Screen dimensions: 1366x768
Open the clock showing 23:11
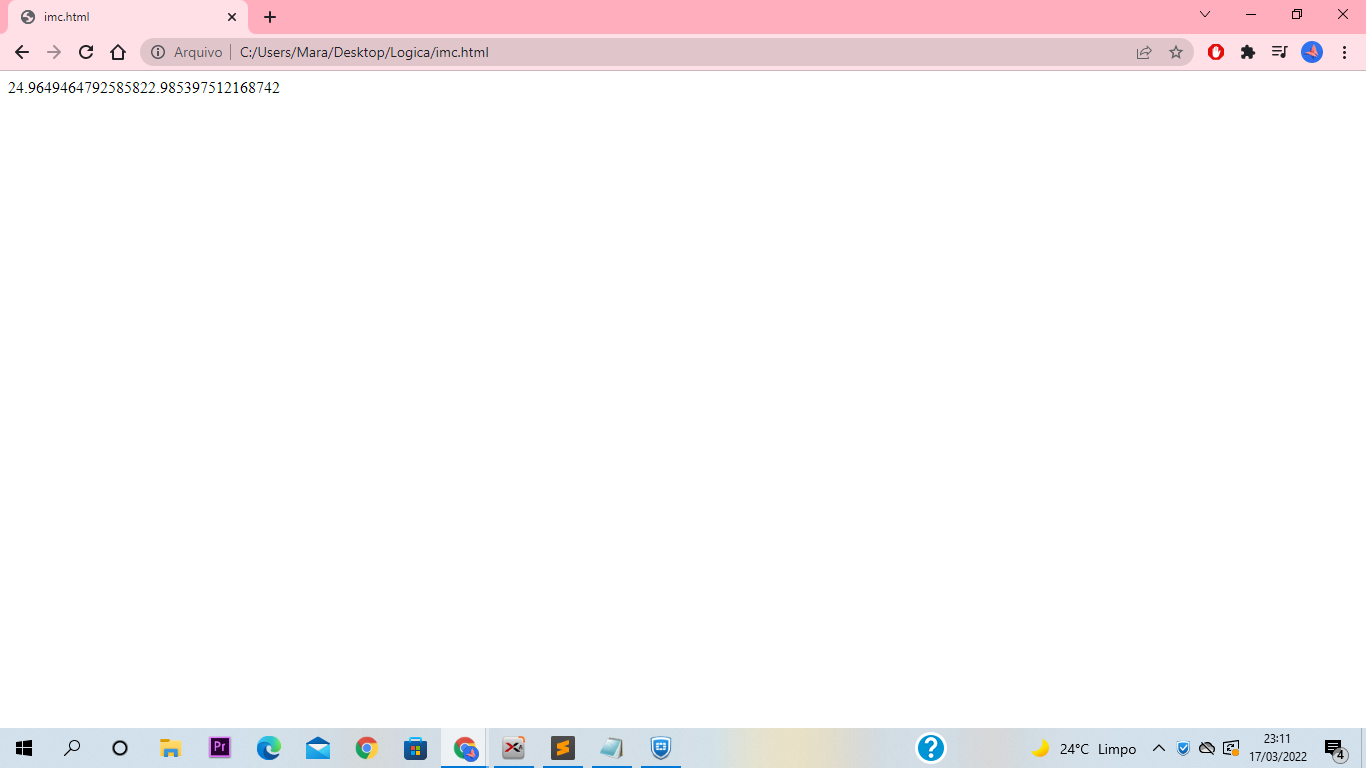click(x=1278, y=748)
